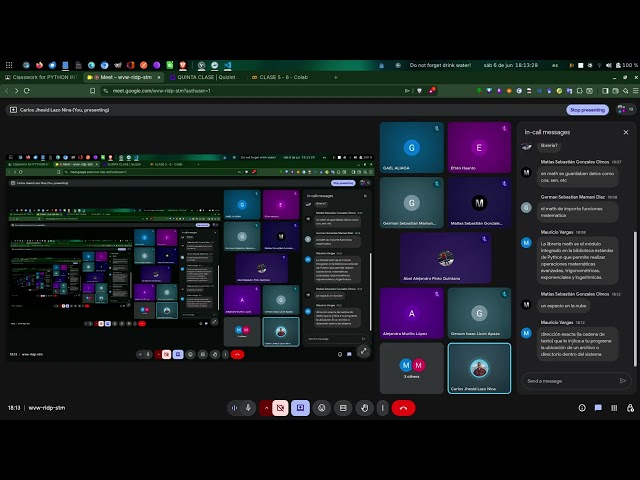The width and height of the screenshot is (640, 480).
Task: Expand the shared screen preview fullscreen icon
Action: [363, 351]
